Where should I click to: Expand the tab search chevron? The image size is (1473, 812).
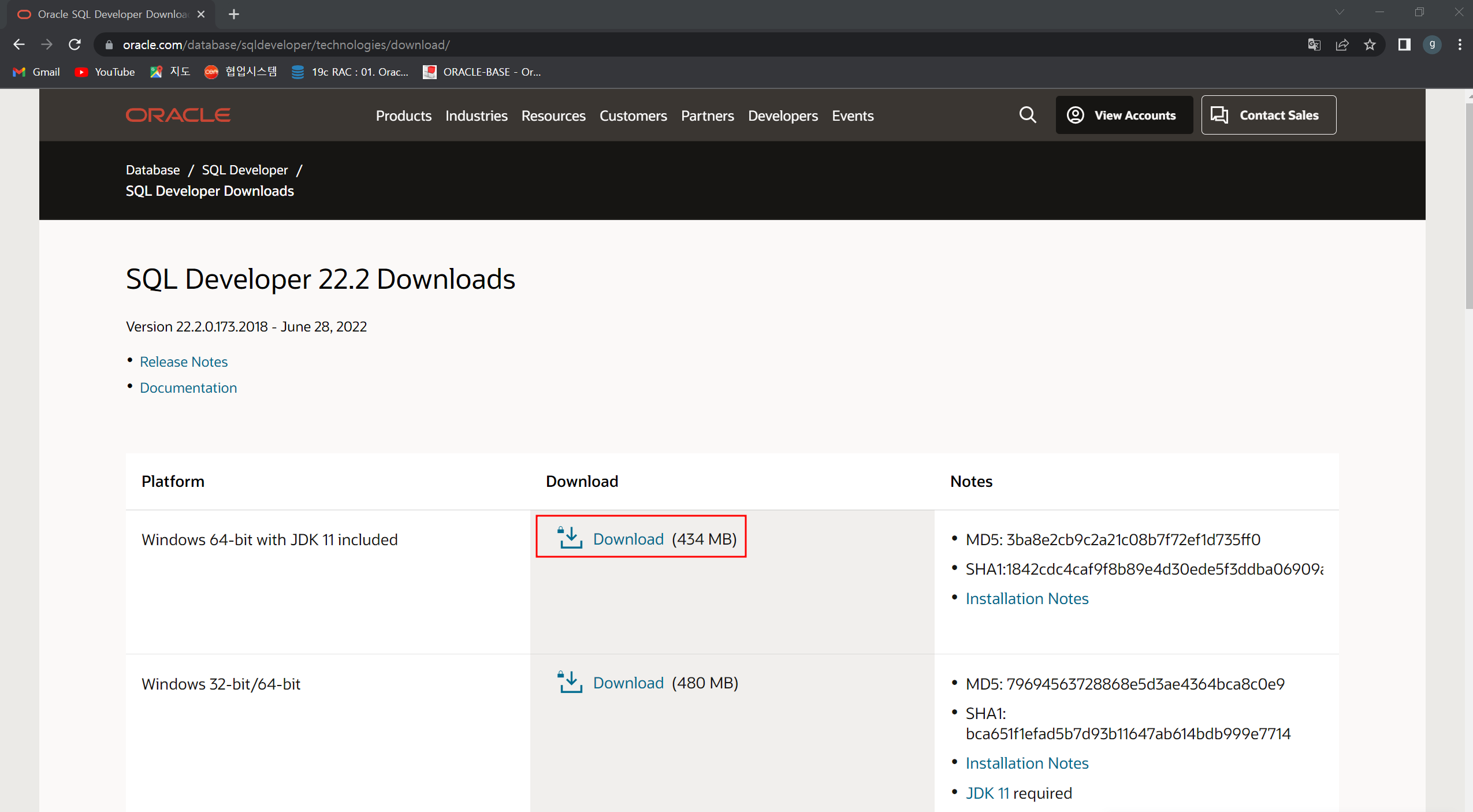click(1340, 13)
